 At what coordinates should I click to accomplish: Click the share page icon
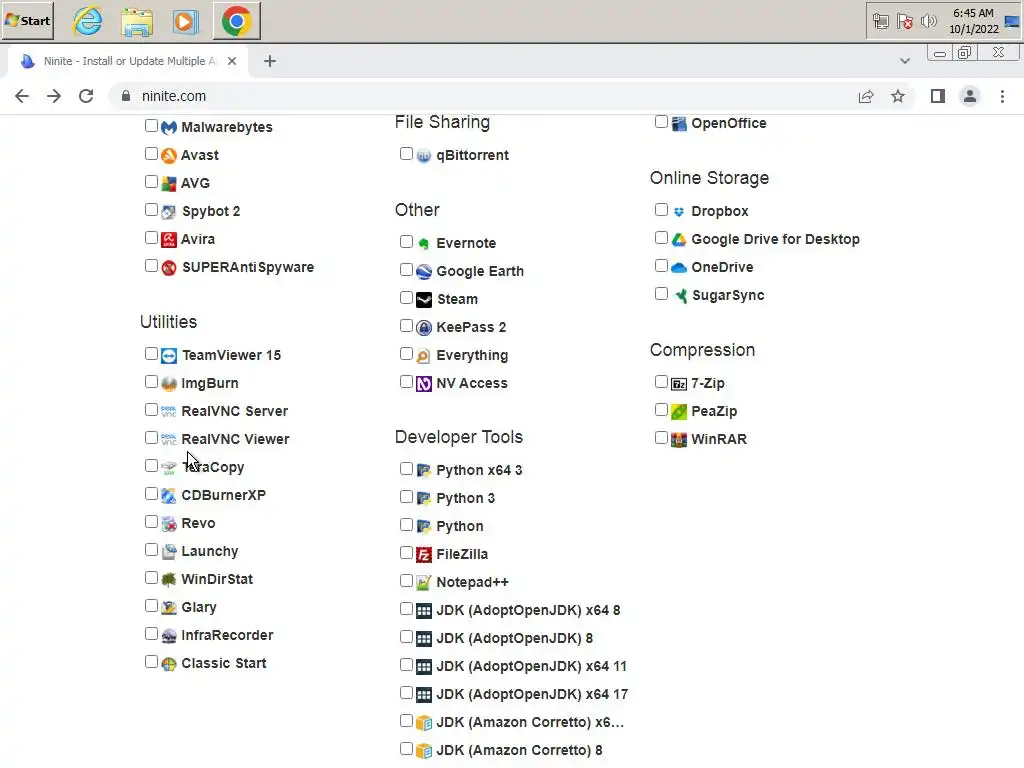coord(866,97)
